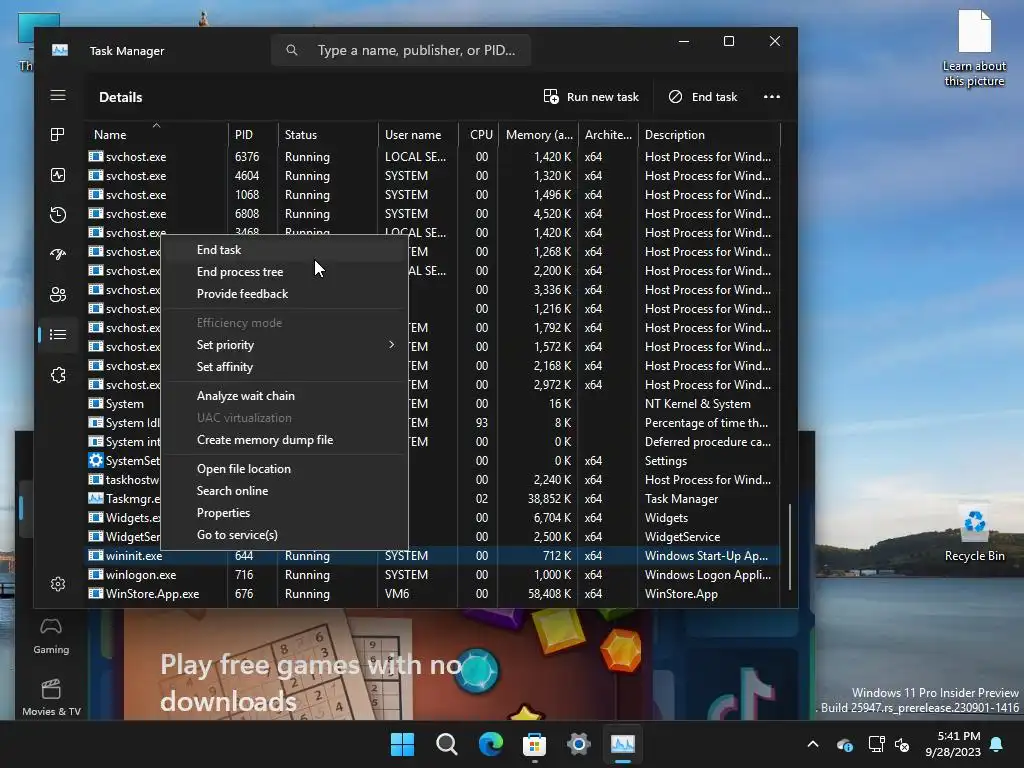Click the Task Manager description cell
This screenshot has height=768, width=1024.
click(681, 499)
